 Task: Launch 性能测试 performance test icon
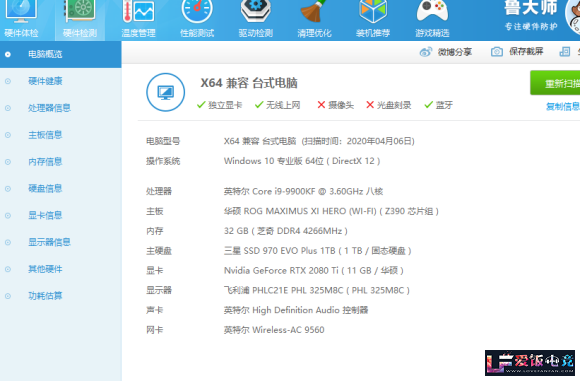197,11
